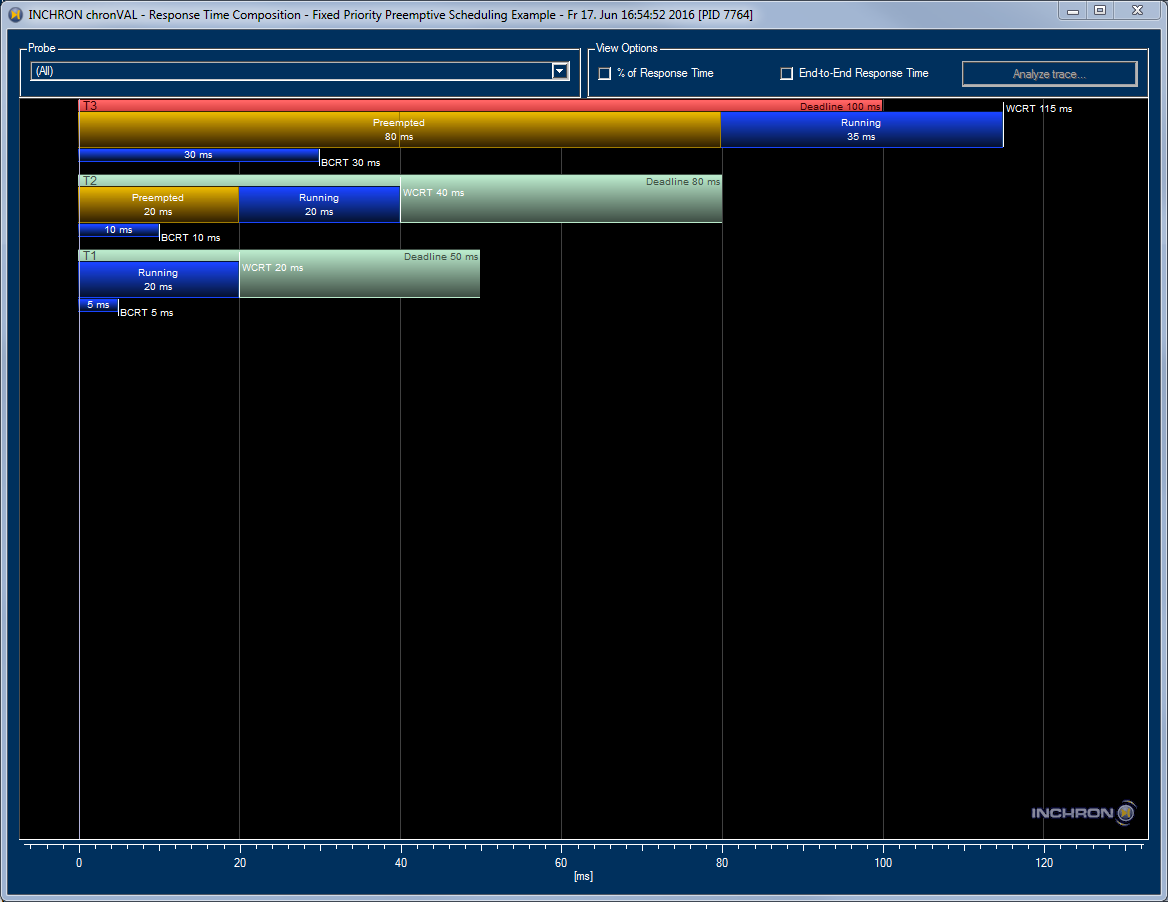Image resolution: width=1168 pixels, height=902 pixels.
Task: Select T1 Running 20 ms bar
Action: 159,280
